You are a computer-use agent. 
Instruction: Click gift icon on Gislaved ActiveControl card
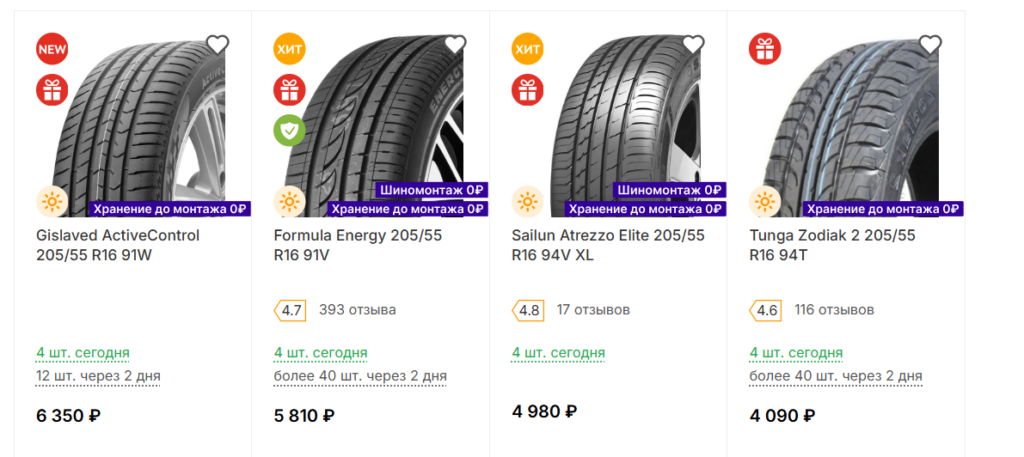point(52,89)
